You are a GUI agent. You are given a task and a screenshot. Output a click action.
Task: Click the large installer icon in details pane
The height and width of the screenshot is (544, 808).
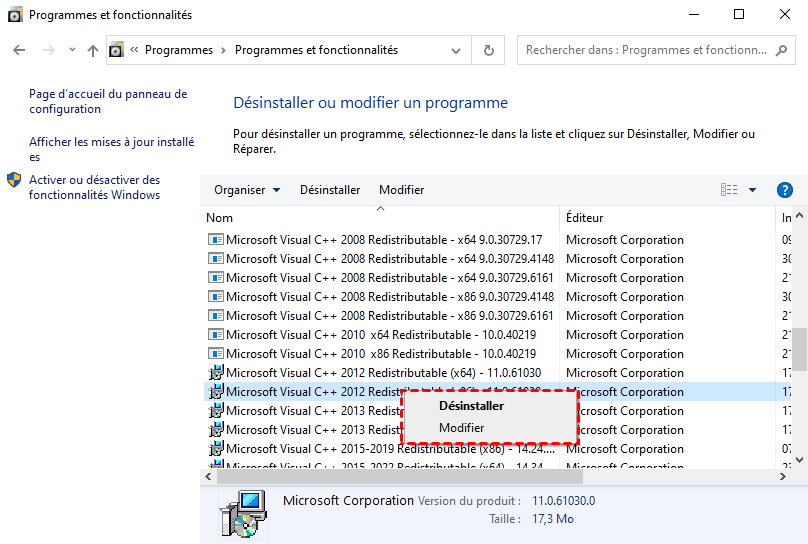243,514
